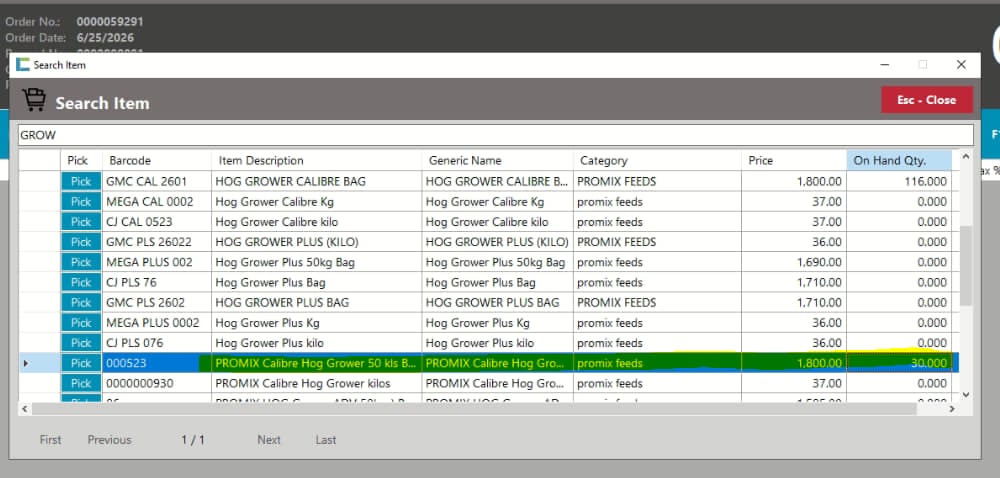The image size is (1000, 478).
Task: Click the vertical scrollbar up arrow
Action: coord(966,156)
